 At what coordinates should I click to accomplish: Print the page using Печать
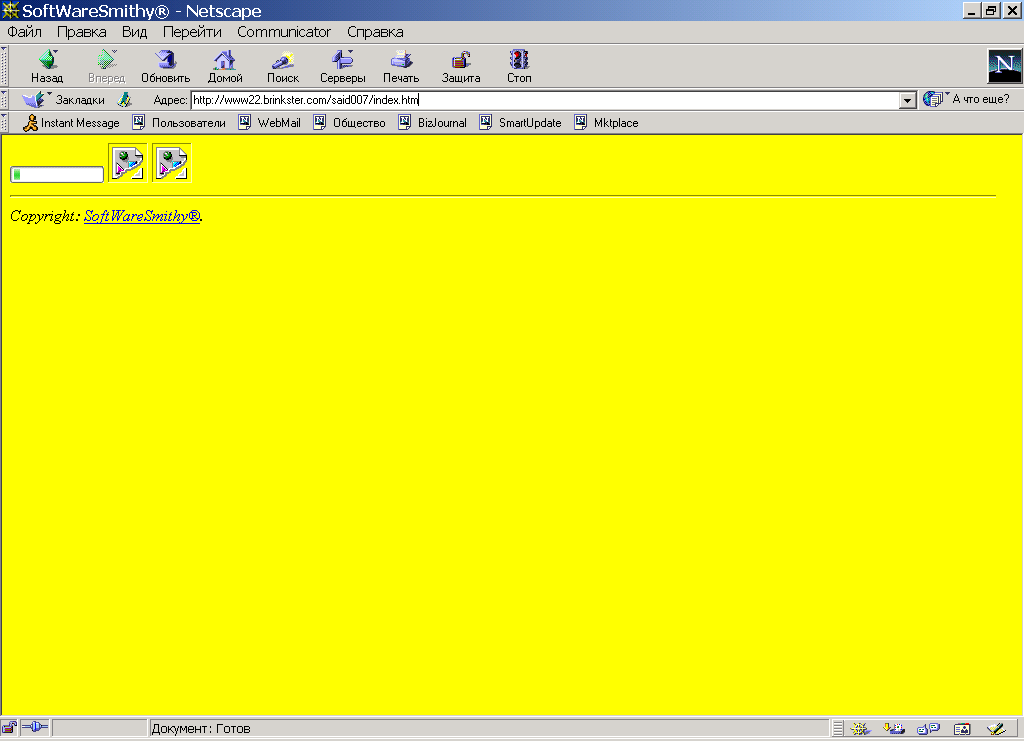tap(401, 67)
